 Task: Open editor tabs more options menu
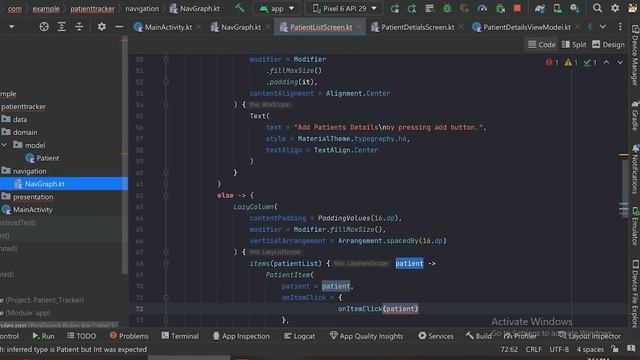620,27
